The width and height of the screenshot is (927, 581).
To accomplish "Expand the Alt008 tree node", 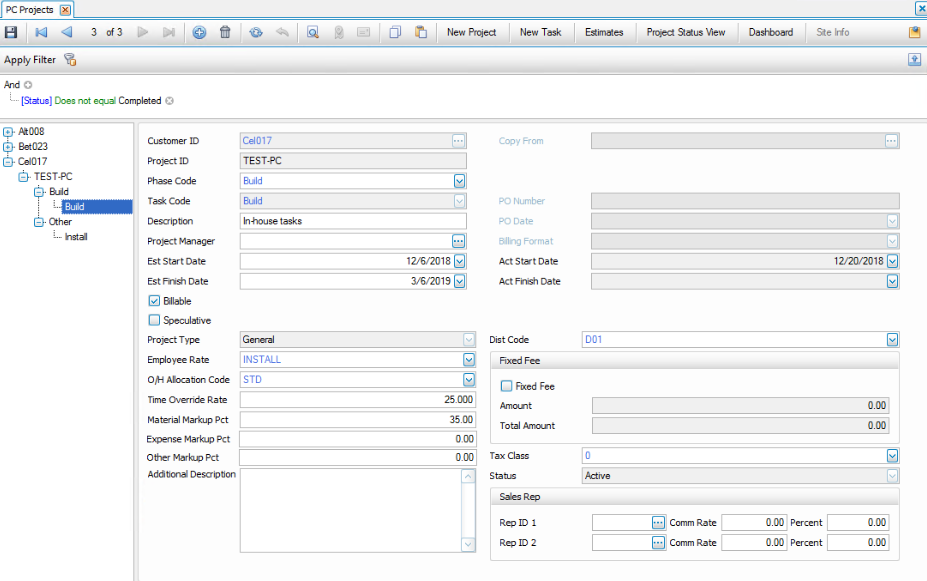I will (x=9, y=132).
